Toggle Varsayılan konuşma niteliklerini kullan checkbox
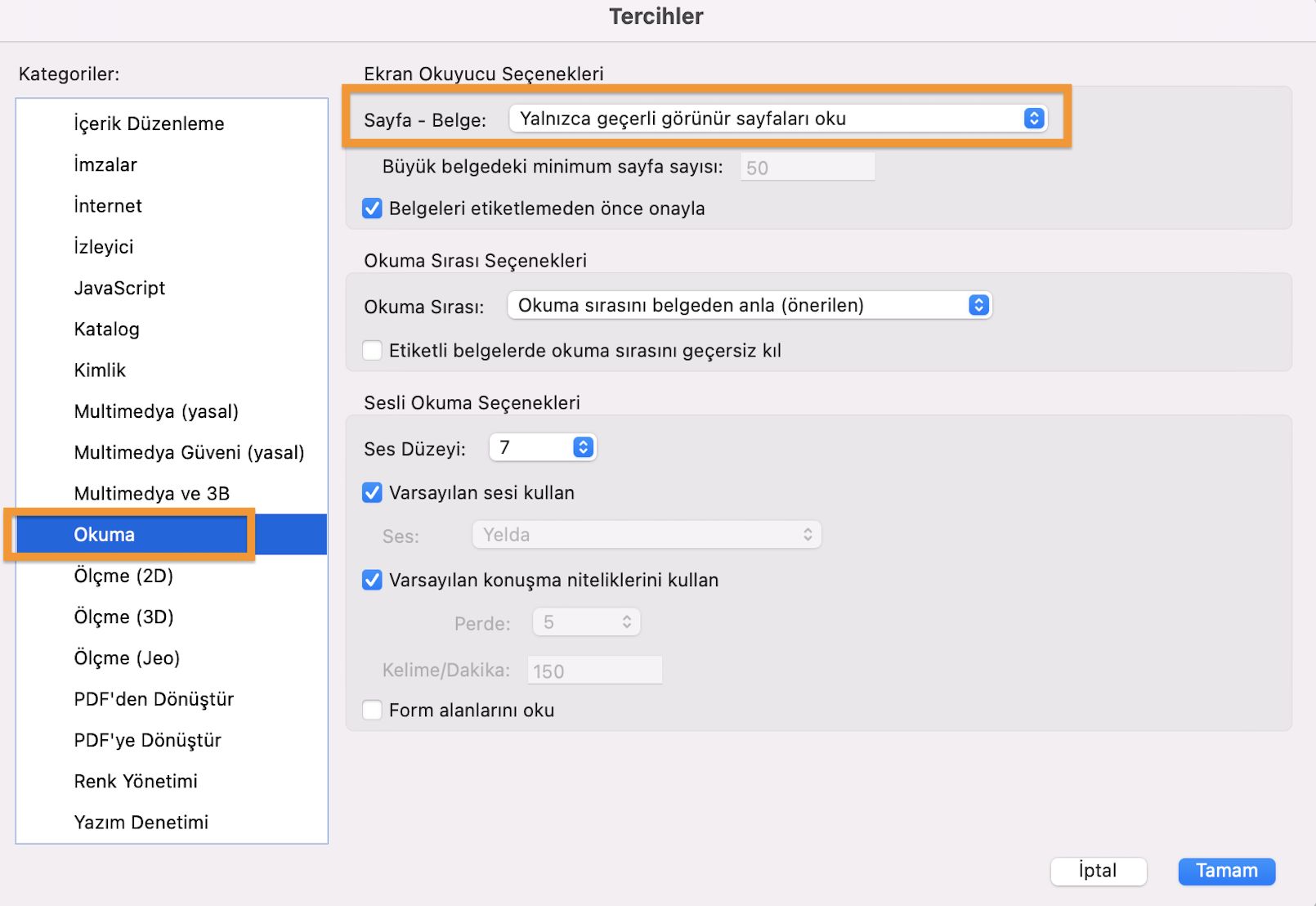Screen dimensions: 1316x906 [373, 581]
